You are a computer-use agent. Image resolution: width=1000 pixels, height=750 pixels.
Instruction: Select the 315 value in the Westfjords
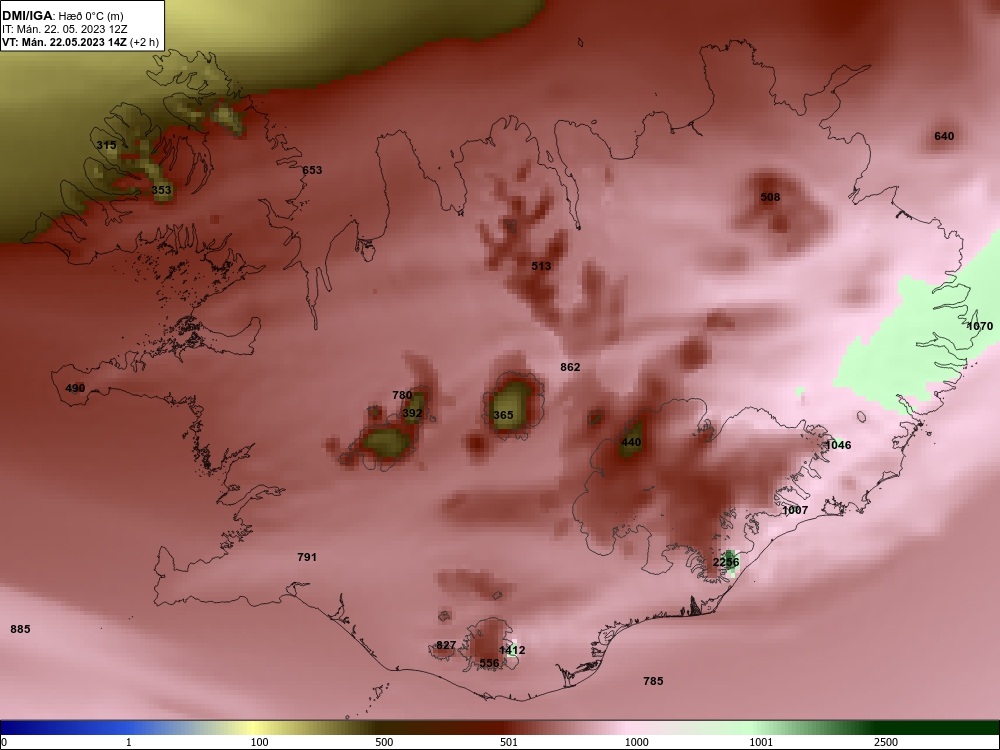[107, 145]
